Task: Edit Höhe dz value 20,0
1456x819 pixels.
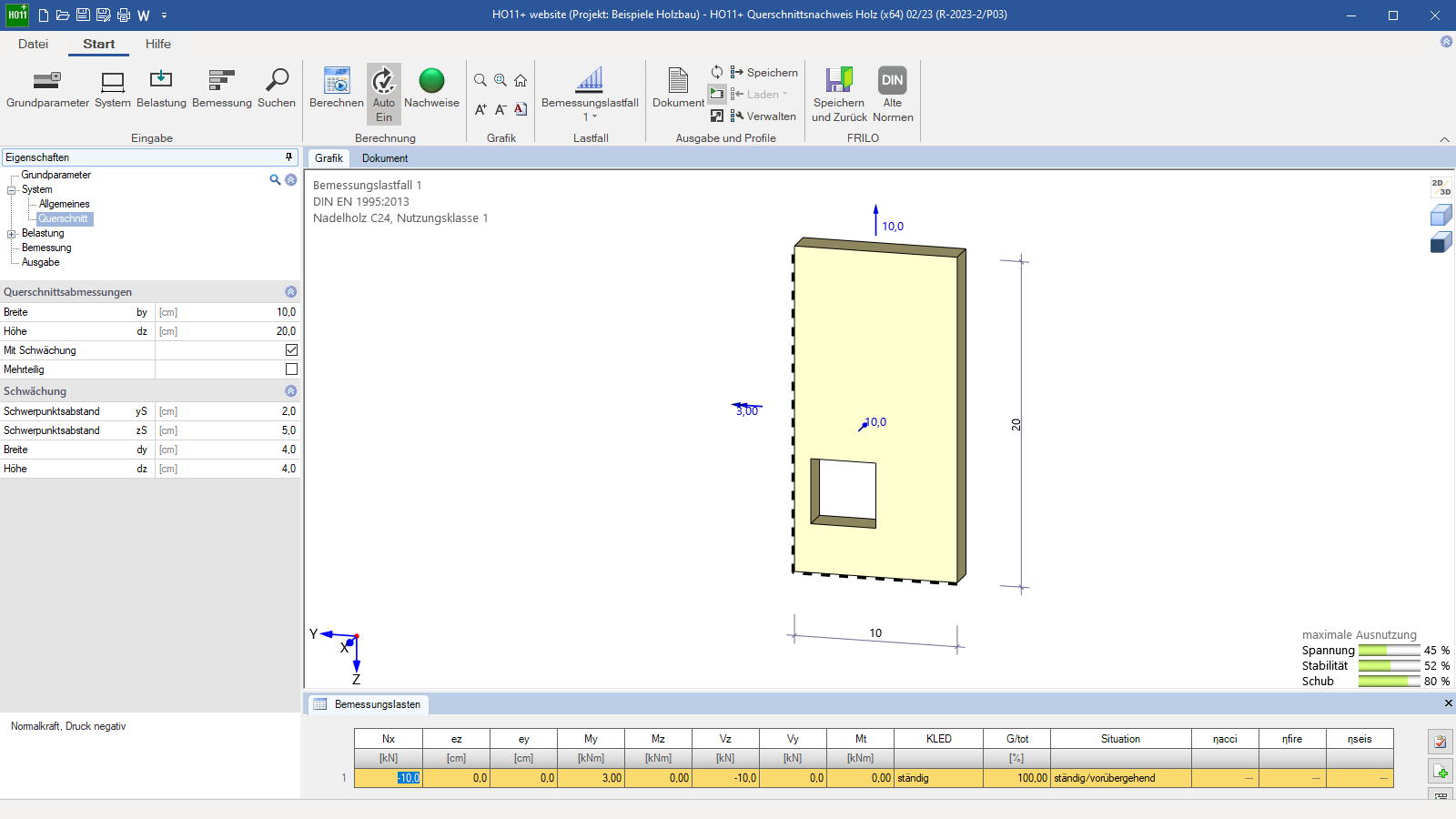Action: [x=227, y=331]
